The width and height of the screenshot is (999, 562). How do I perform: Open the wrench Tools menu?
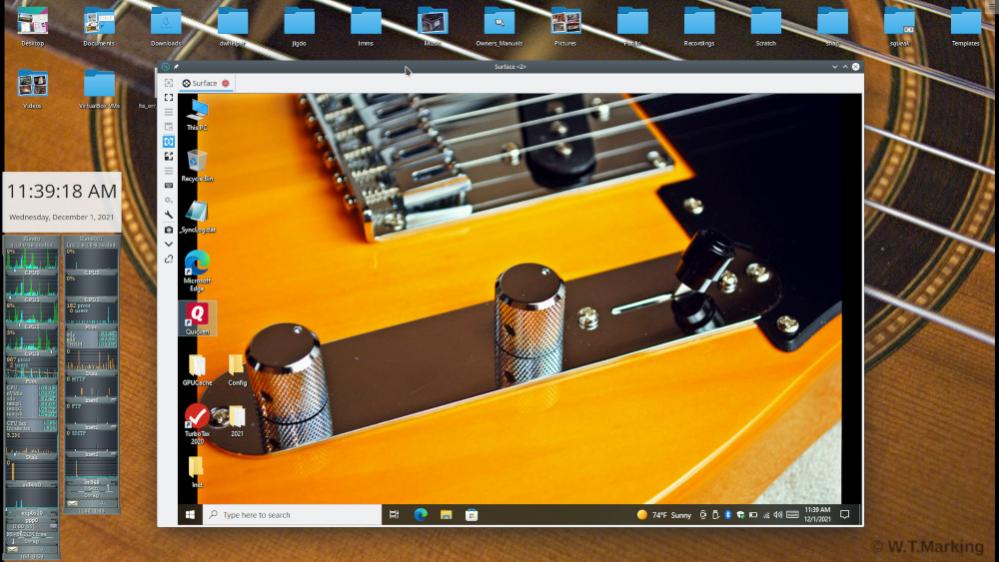[168, 214]
